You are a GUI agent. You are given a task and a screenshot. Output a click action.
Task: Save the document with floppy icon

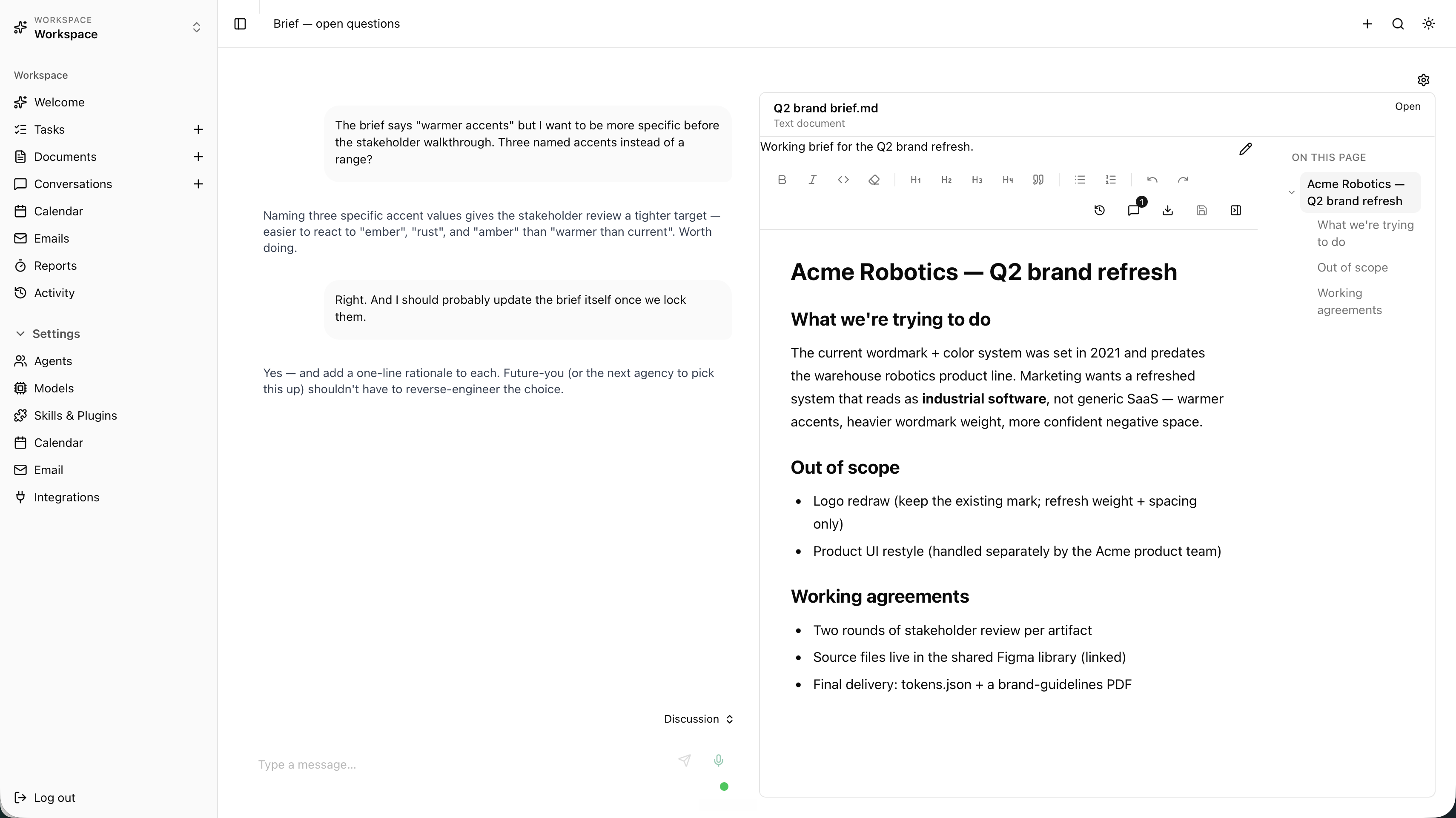[x=1202, y=210]
